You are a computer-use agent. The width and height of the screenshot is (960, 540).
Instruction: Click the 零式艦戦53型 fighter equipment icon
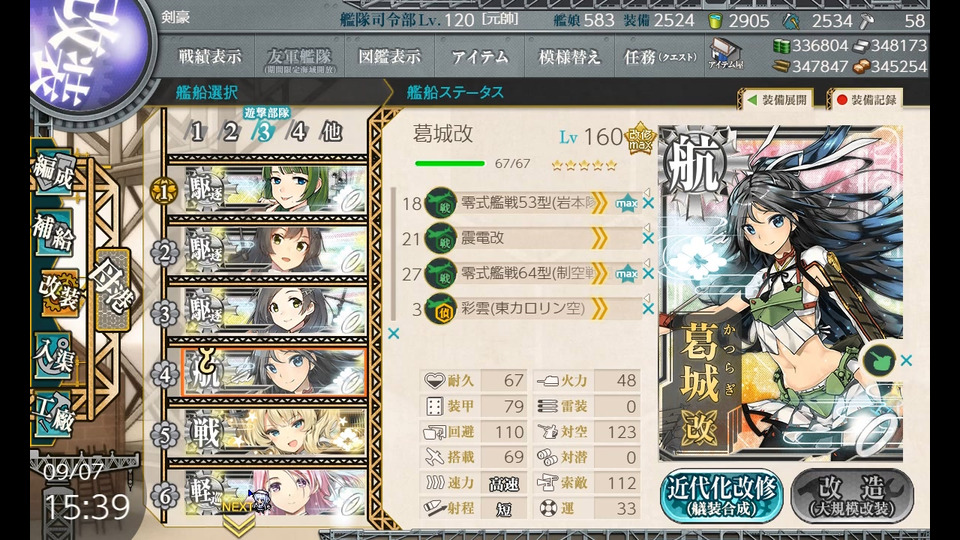[x=440, y=203]
